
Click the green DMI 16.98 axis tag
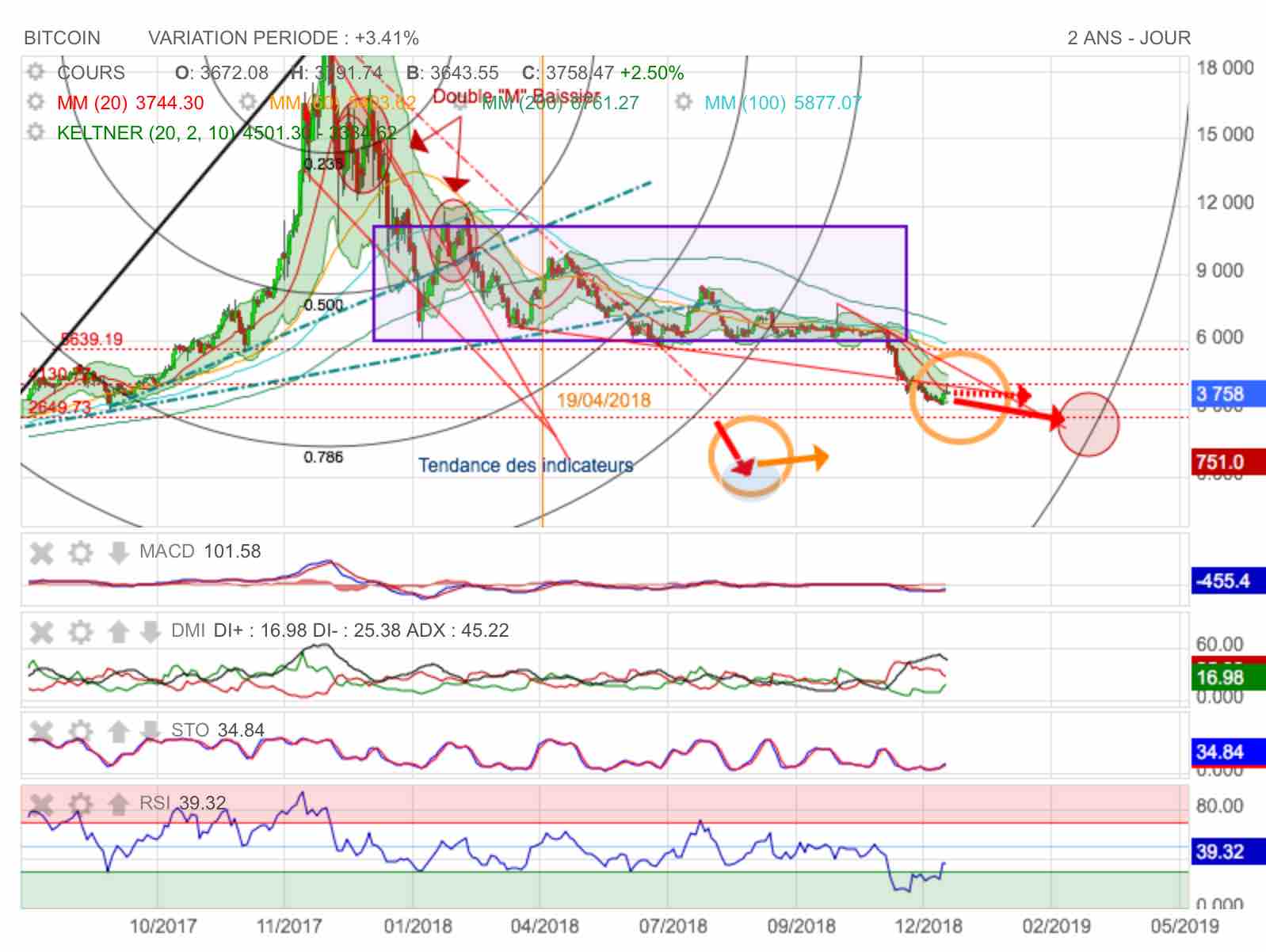point(1228,677)
